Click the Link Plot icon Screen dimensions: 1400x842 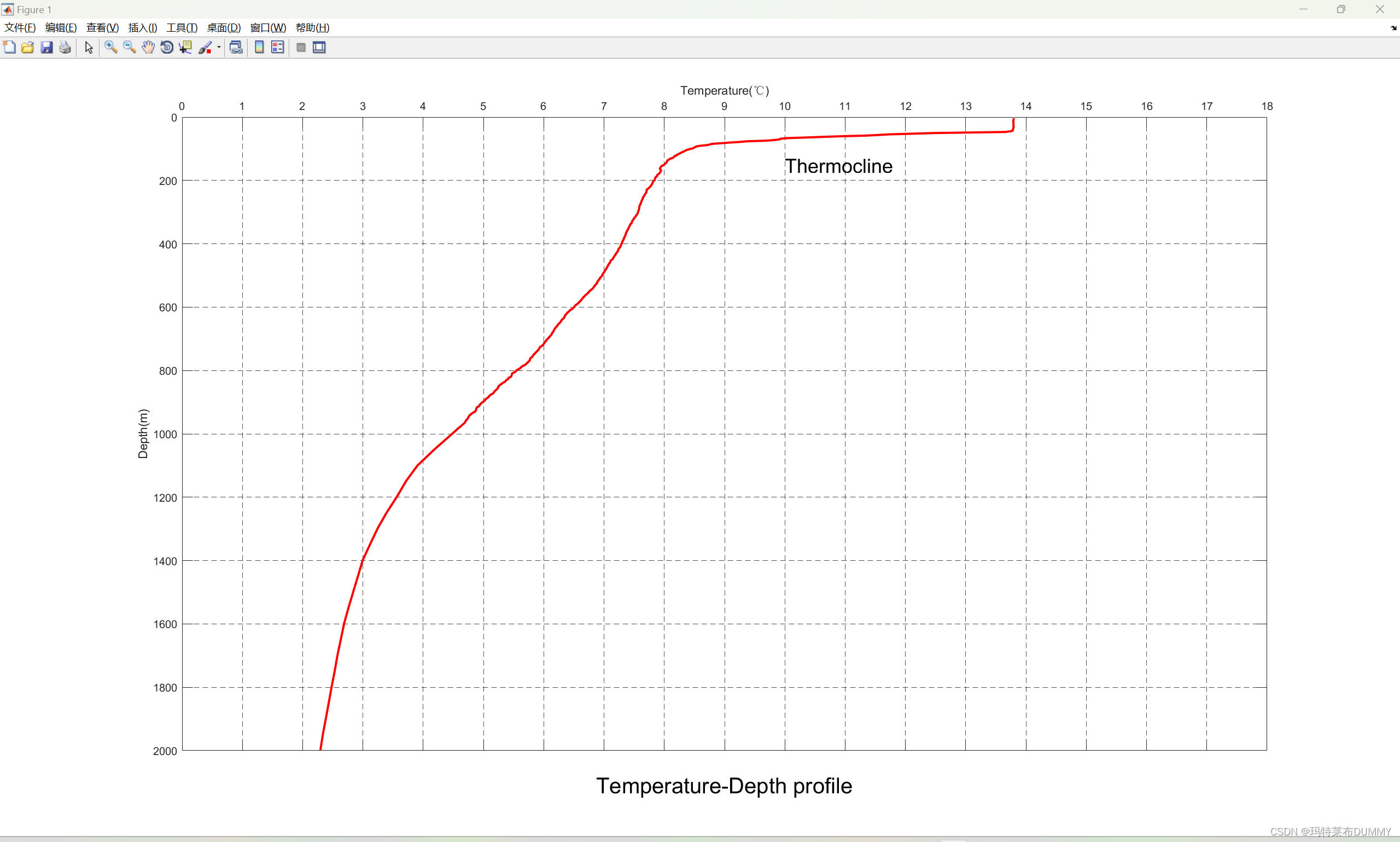point(236,48)
